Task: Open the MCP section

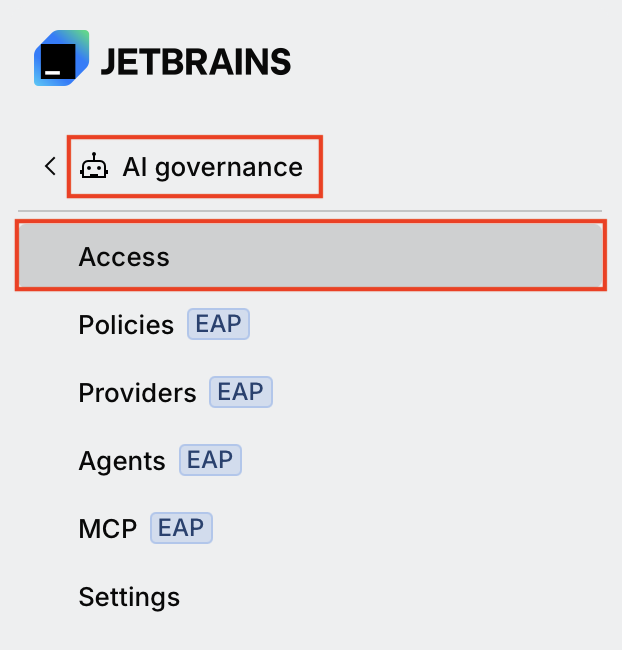Action: pyautogui.click(x=108, y=529)
